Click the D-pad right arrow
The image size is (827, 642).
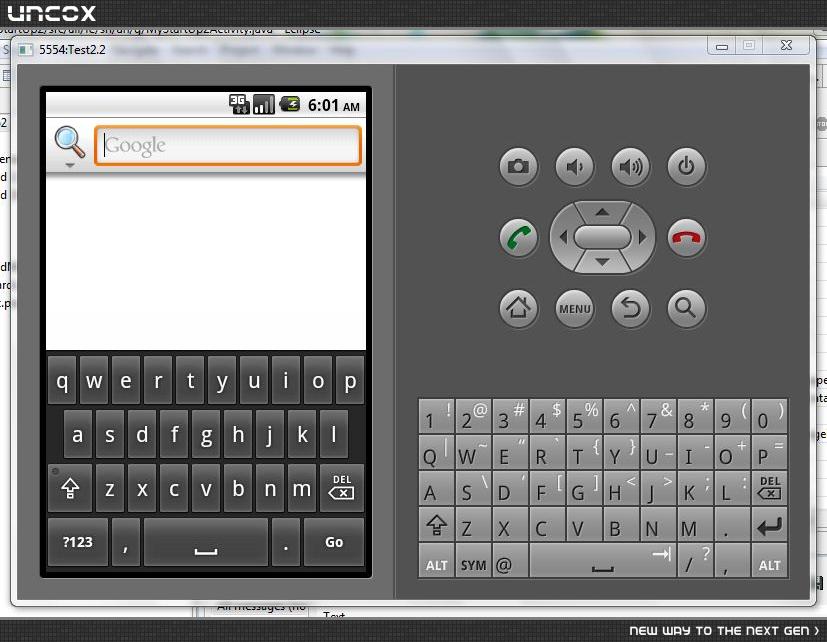pyautogui.click(x=642, y=237)
